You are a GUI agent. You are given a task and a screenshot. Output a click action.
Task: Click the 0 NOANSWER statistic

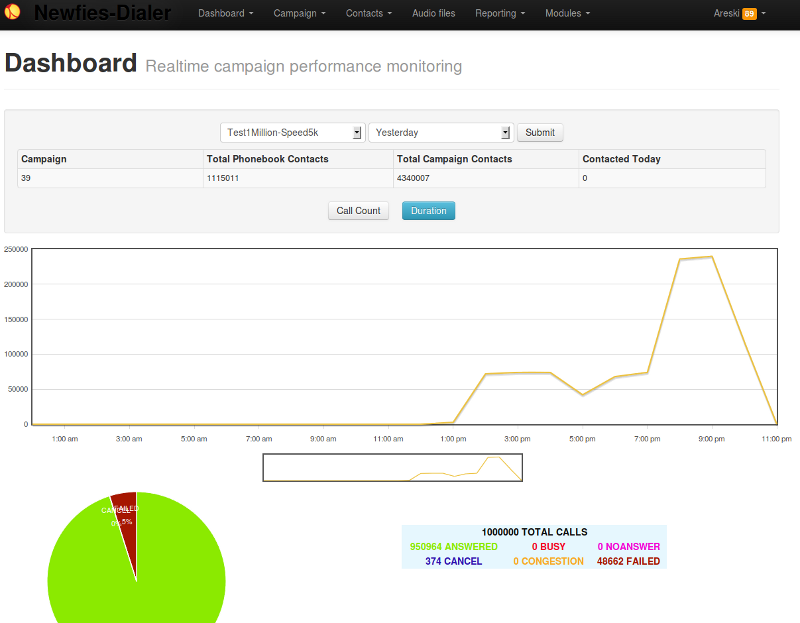click(629, 546)
